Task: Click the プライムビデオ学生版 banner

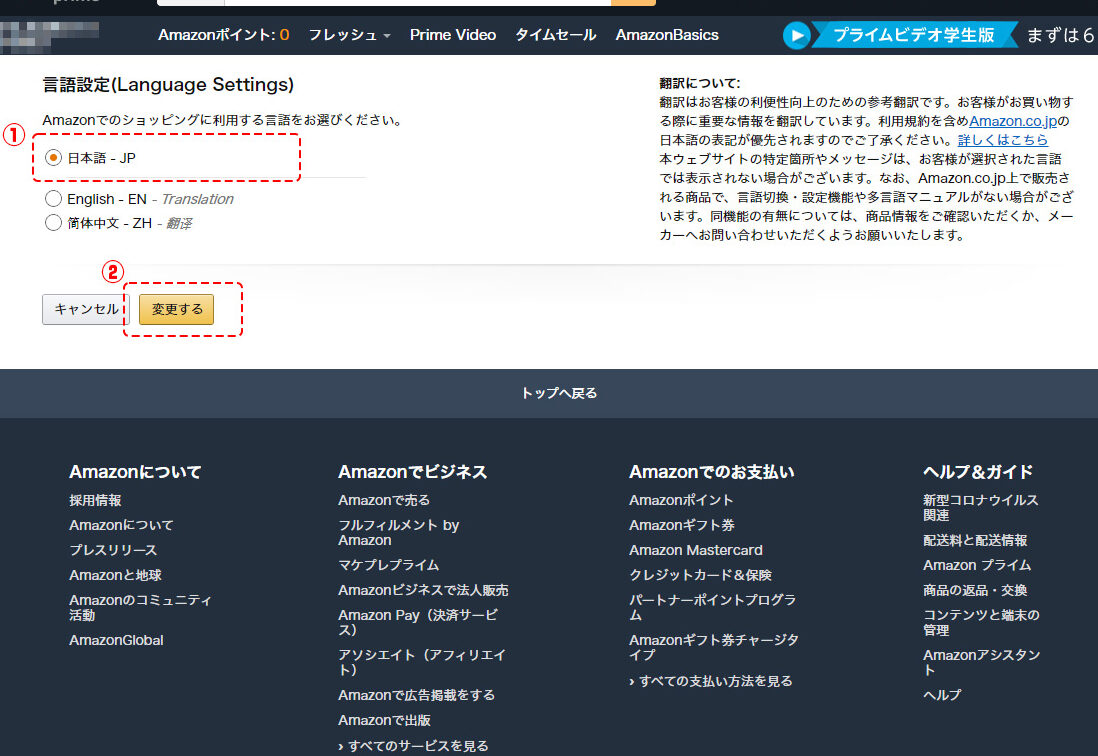Action: point(913,35)
